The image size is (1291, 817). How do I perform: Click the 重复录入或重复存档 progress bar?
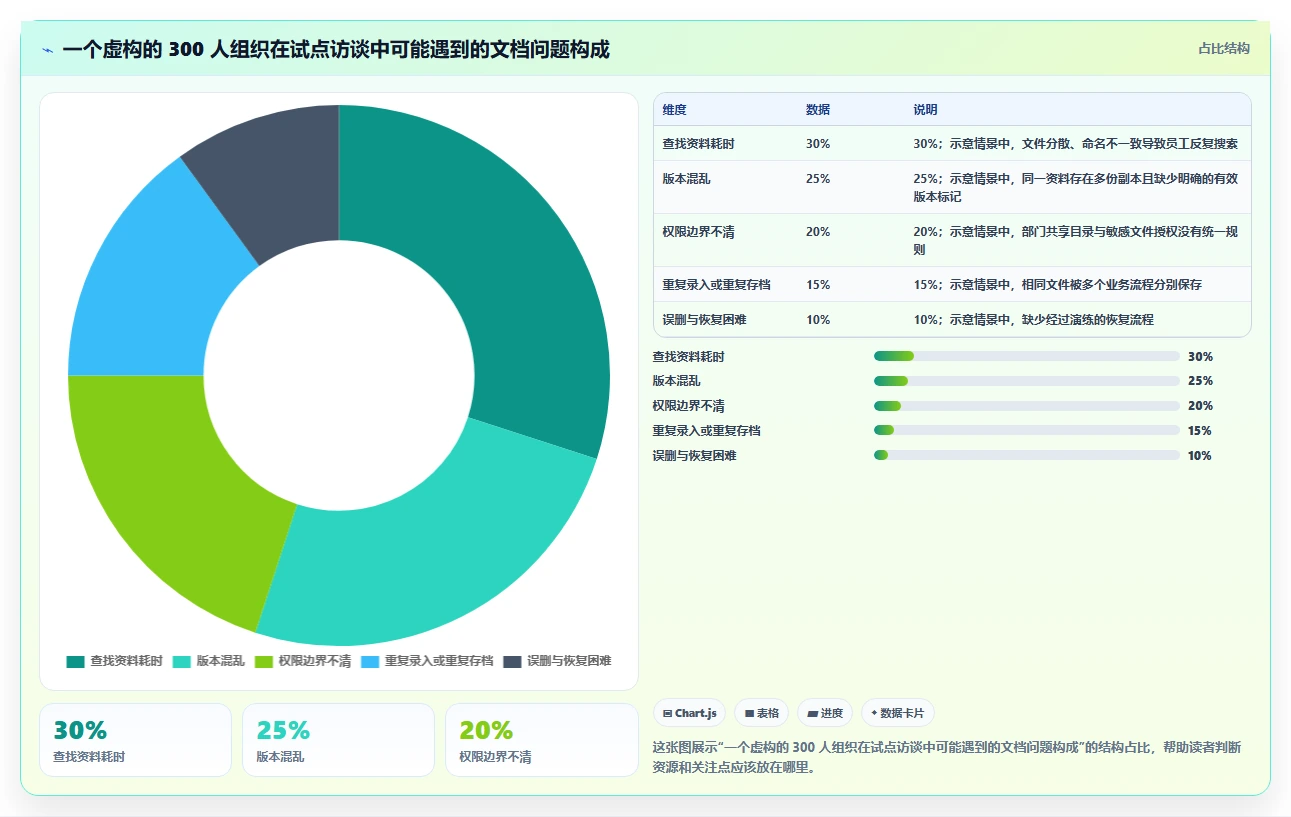[1027, 431]
